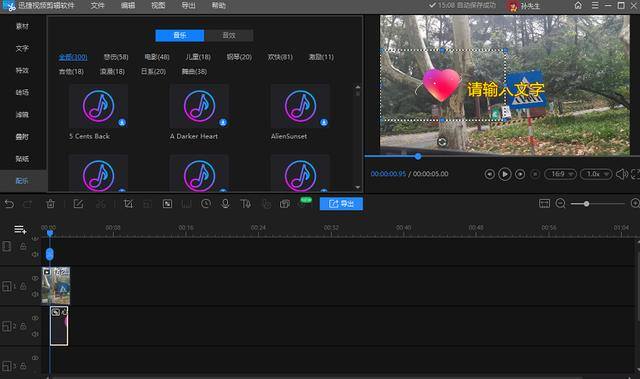Download the A Darker Heart track
This screenshot has height=379, width=640.
coord(223,122)
